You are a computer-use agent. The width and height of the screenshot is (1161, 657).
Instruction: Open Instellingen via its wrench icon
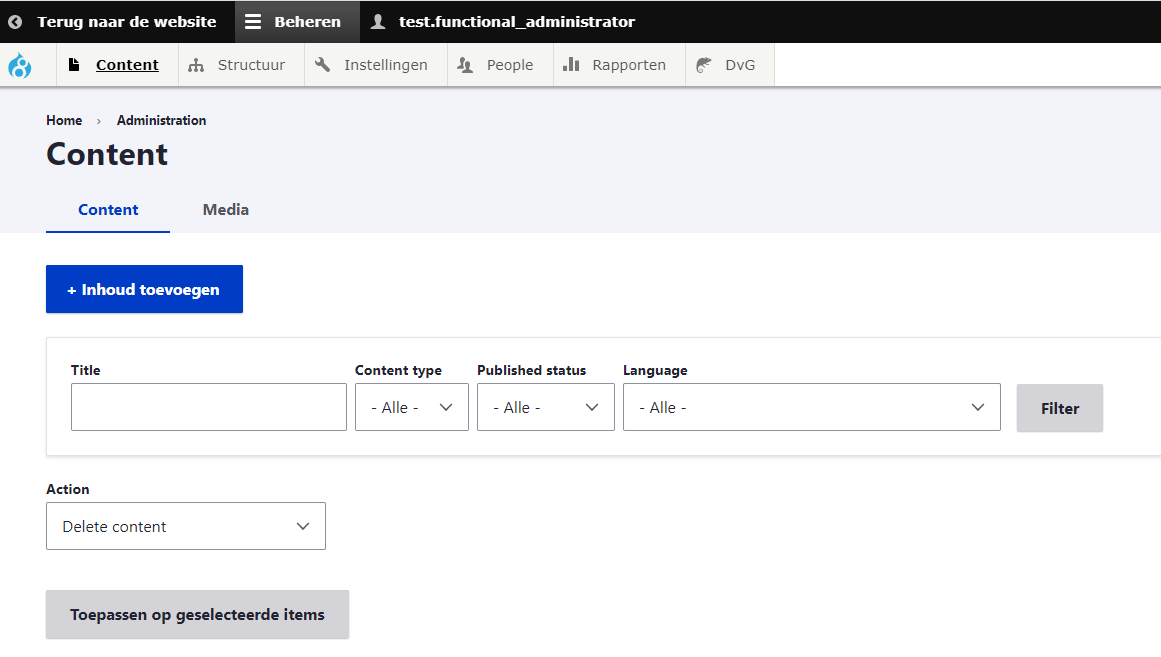(322, 65)
